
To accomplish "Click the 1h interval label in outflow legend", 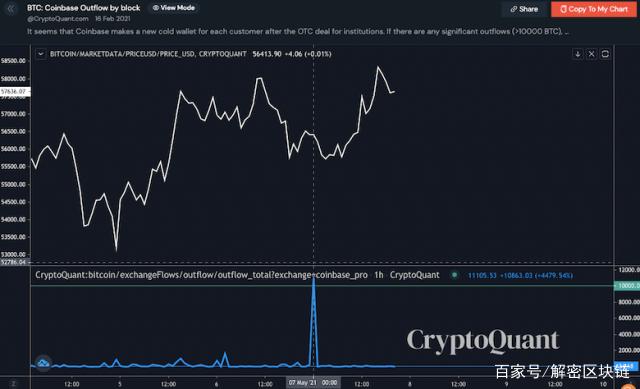I will (x=379, y=275).
